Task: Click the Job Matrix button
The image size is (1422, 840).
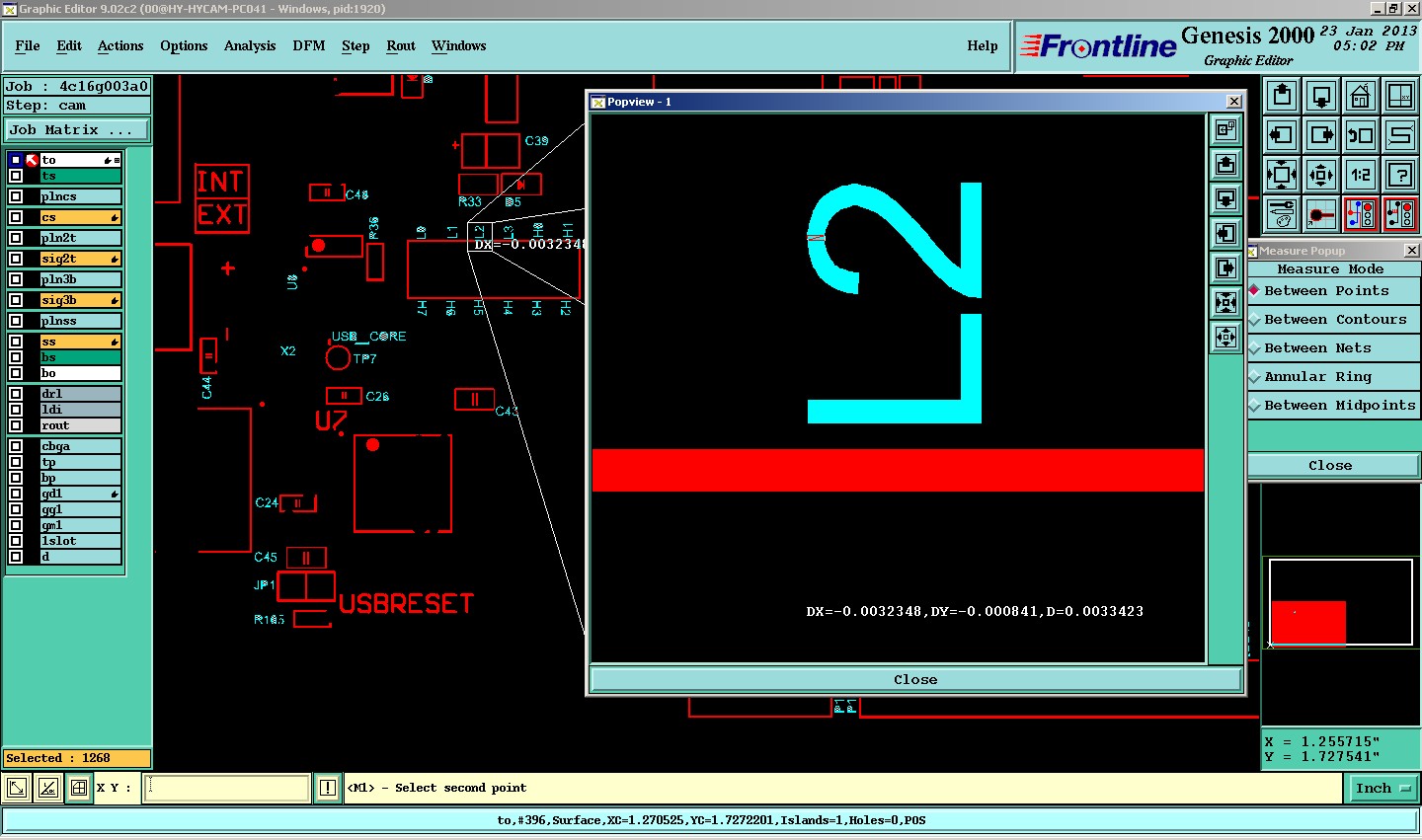Action: tap(77, 130)
